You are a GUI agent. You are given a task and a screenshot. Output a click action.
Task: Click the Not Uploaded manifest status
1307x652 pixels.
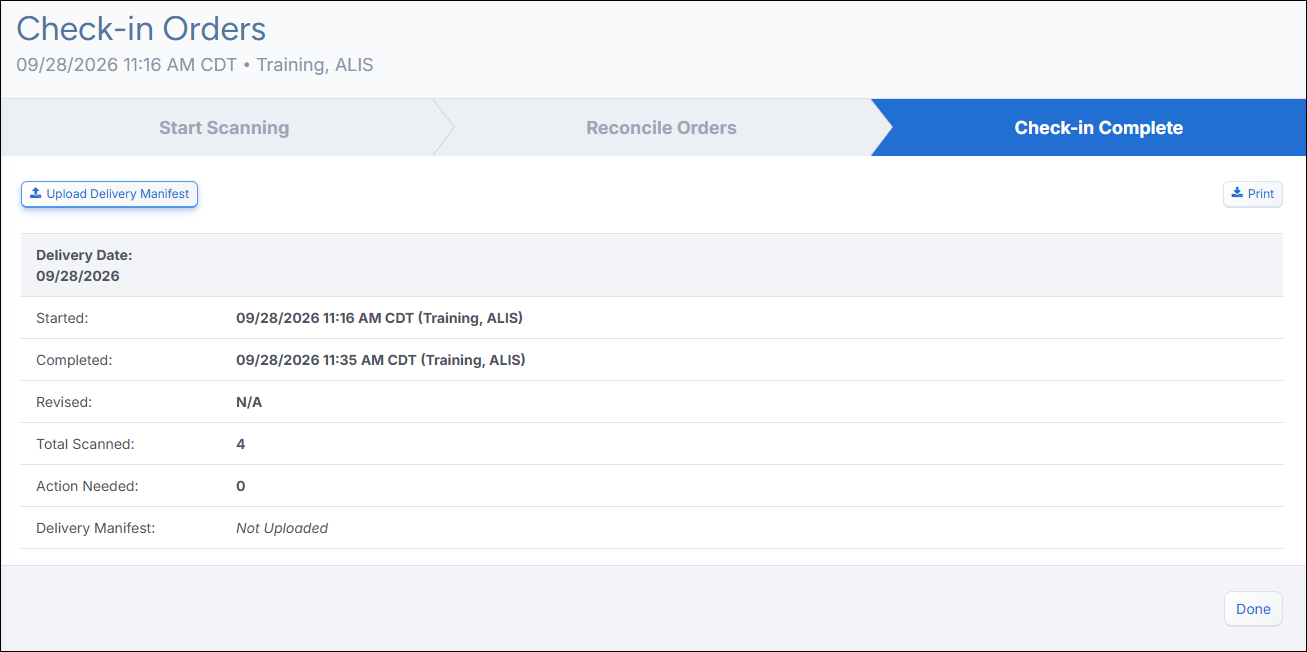pyautogui.click(x=282, y=528)
